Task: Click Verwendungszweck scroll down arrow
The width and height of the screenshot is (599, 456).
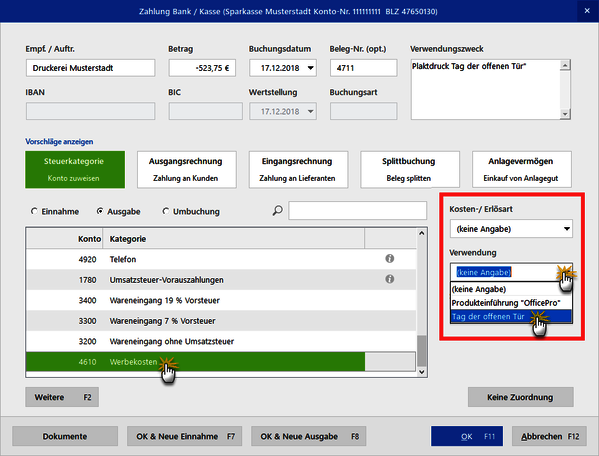Action: 565,113
